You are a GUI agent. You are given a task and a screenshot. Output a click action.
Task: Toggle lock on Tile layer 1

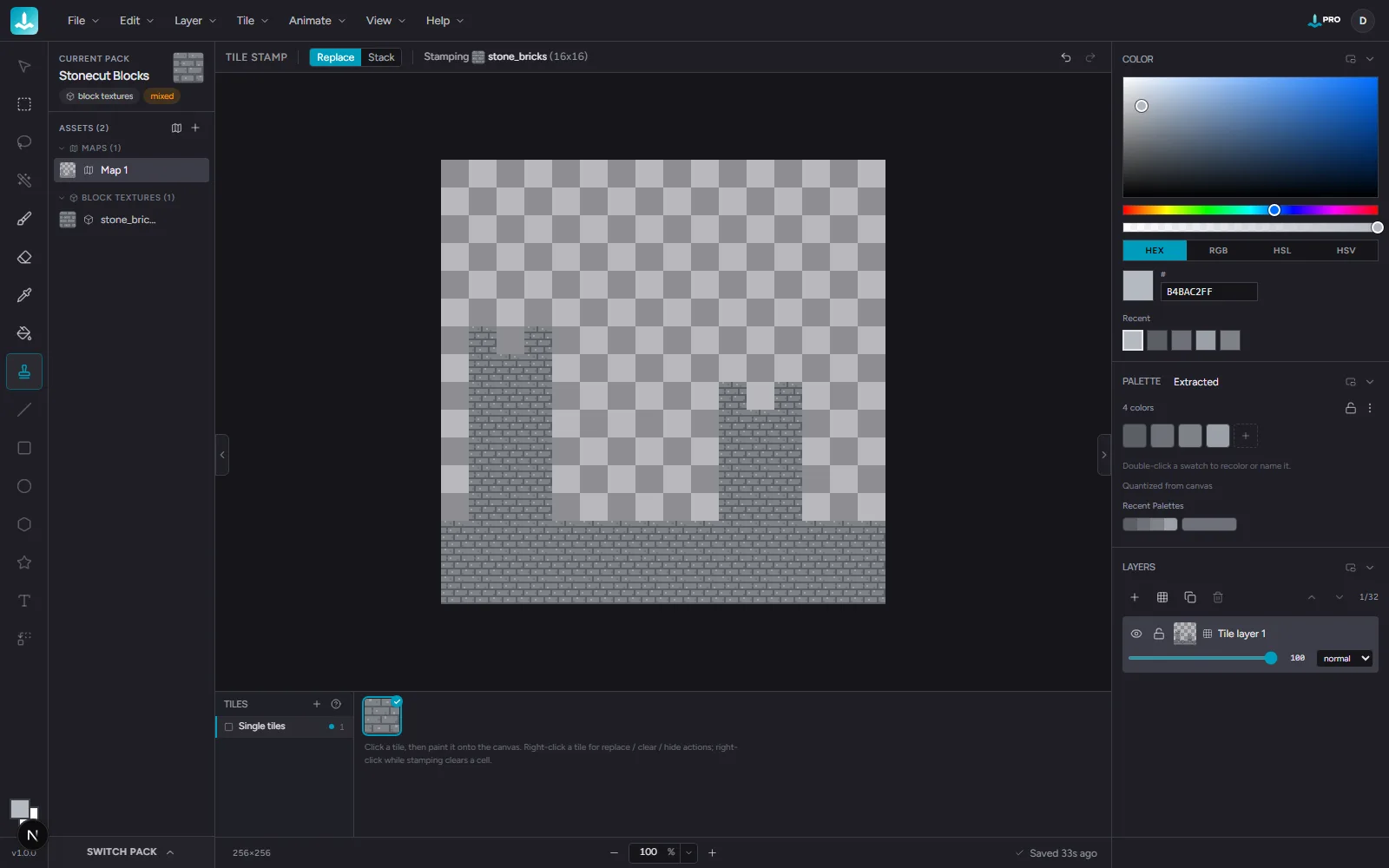point(1159,634)
